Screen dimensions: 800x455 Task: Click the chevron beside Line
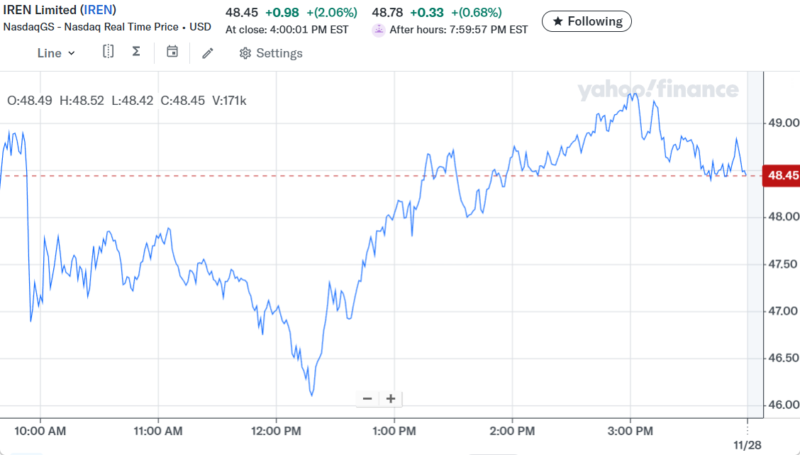[x=71, y=53]
